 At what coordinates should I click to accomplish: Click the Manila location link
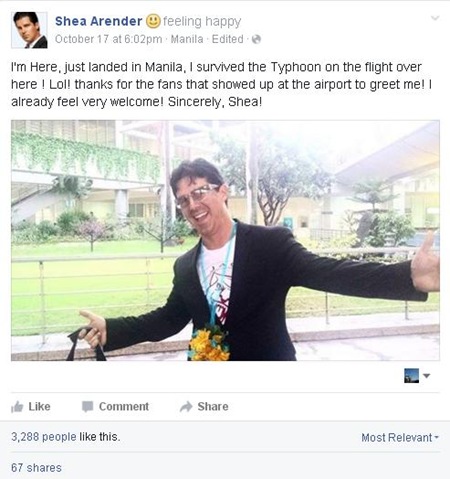tap(187, 39)
